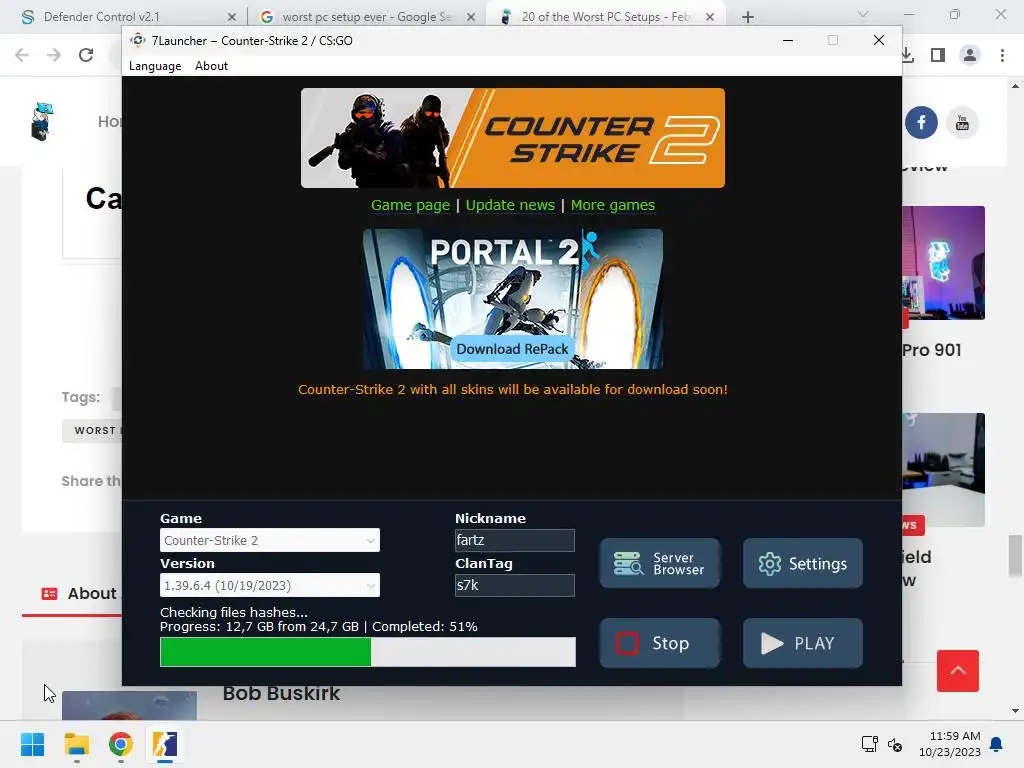The width and height of the screenshot is (1024, 768).
Task: Close the 20 of the Worst PC Setups tab
Action: pos(710,17)
